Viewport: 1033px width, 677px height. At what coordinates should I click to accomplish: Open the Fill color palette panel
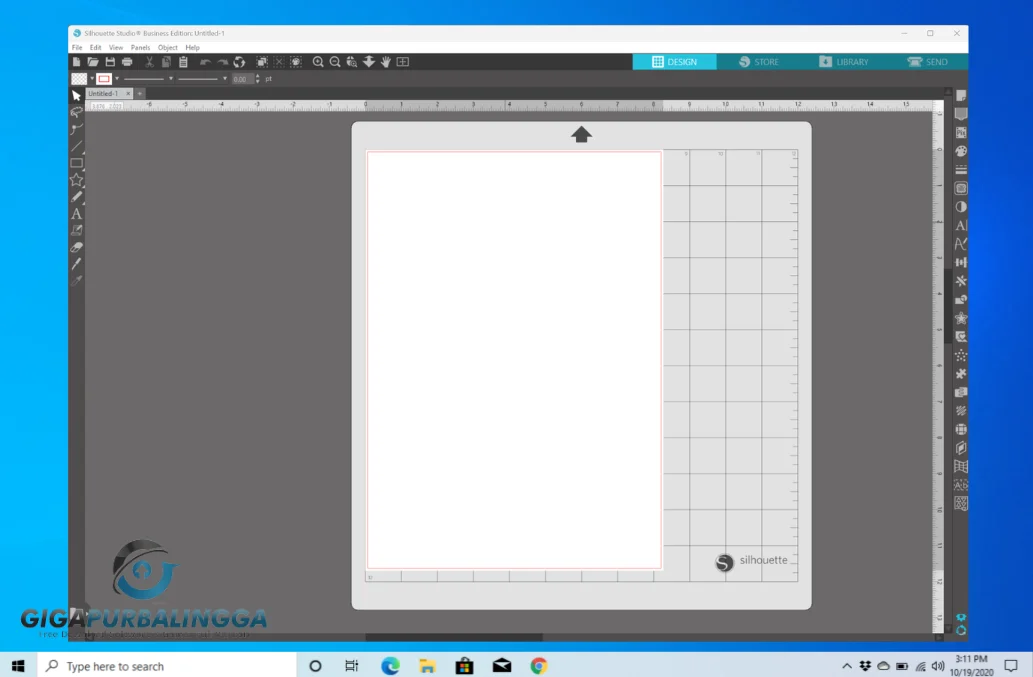[961, 151]
